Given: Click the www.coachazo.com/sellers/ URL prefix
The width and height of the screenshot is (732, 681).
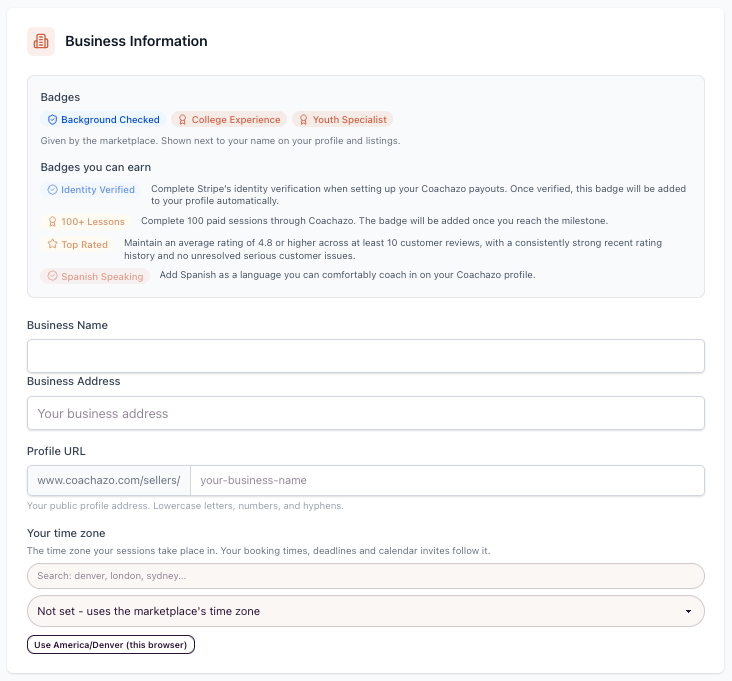Looking at the screenshot, I should tap(109, 480).
